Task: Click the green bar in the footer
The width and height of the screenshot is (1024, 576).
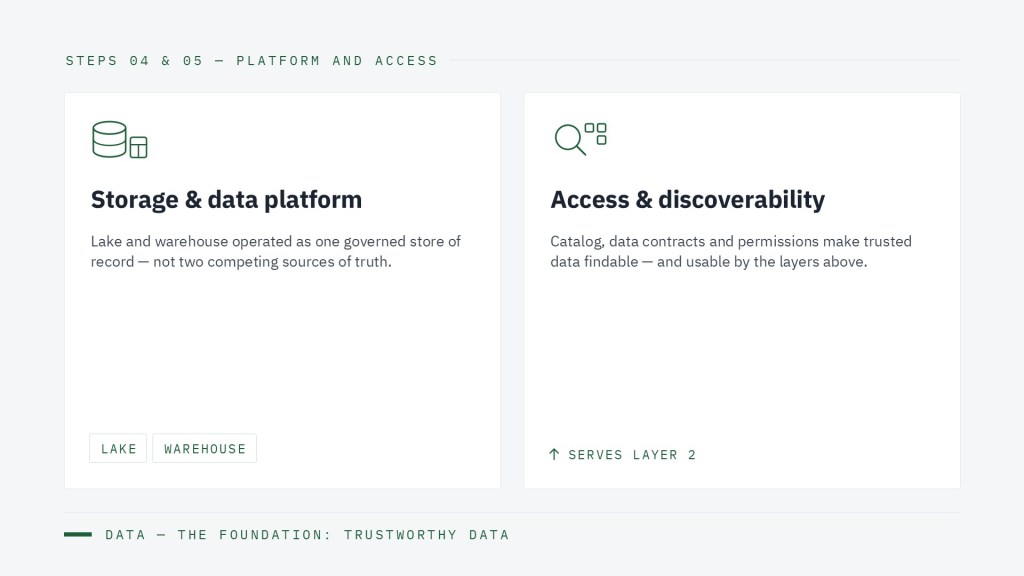Action: (x=78, y=535)
